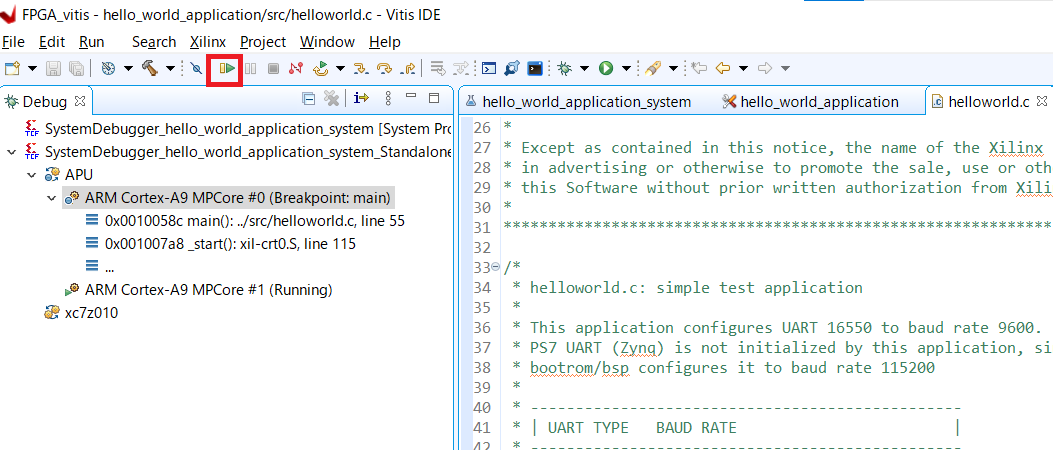Open the Help menu
Screen dimensions: 1053x450
click(x=385, y=42)
